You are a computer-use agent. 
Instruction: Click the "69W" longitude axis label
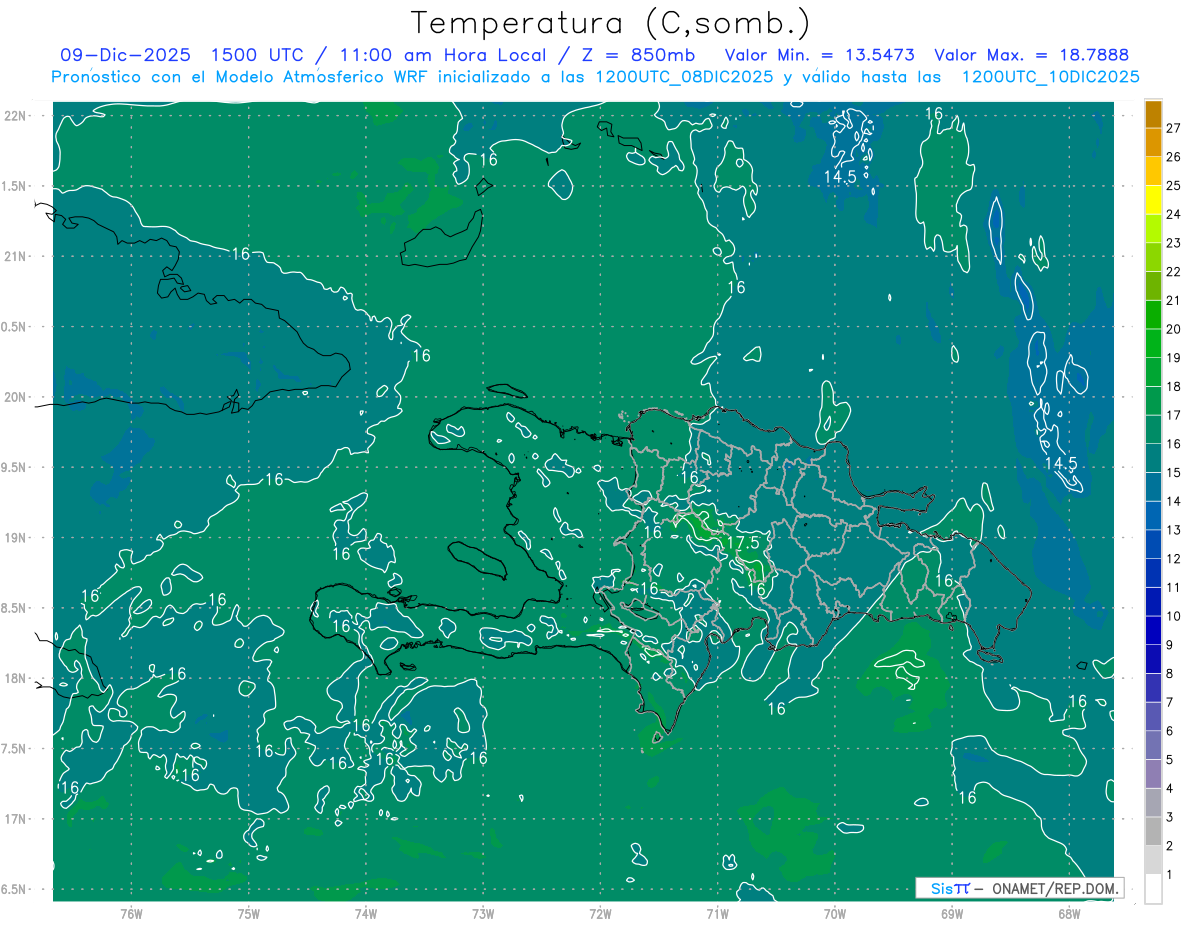951,913
